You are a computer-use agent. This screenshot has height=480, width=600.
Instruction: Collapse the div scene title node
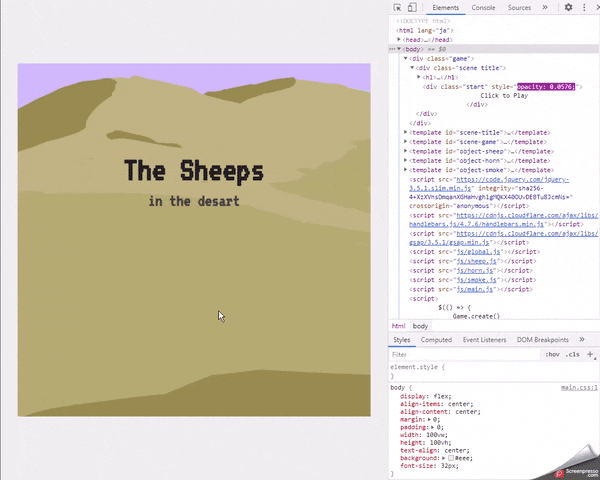pyautogui.click(x=412, y=67)
